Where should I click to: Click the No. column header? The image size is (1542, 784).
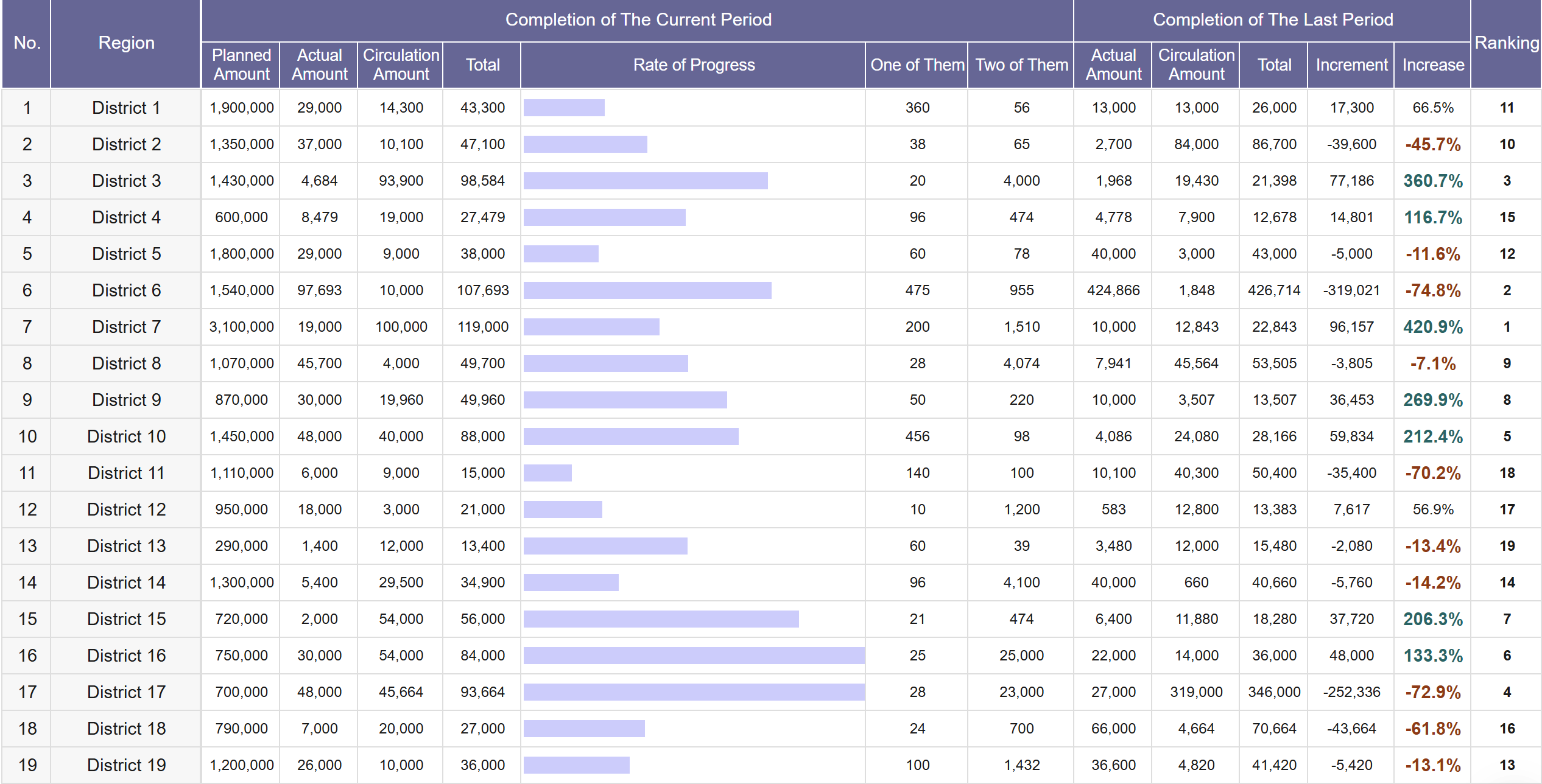click(x=27, y=43)
